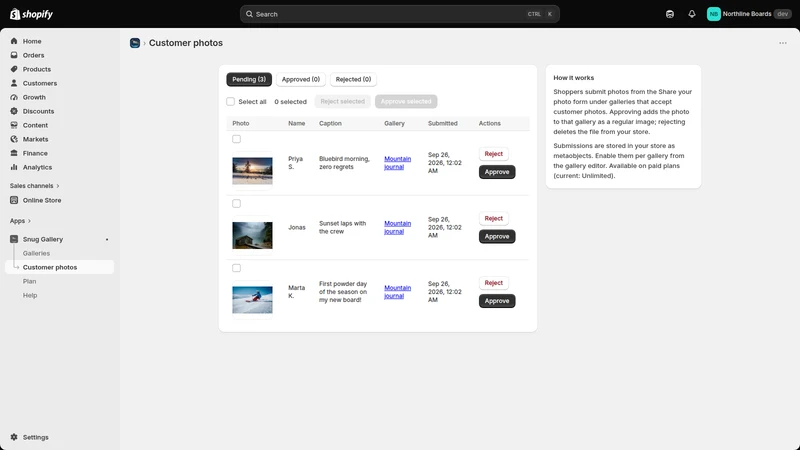Click the Submitted column header

(442, 123)
